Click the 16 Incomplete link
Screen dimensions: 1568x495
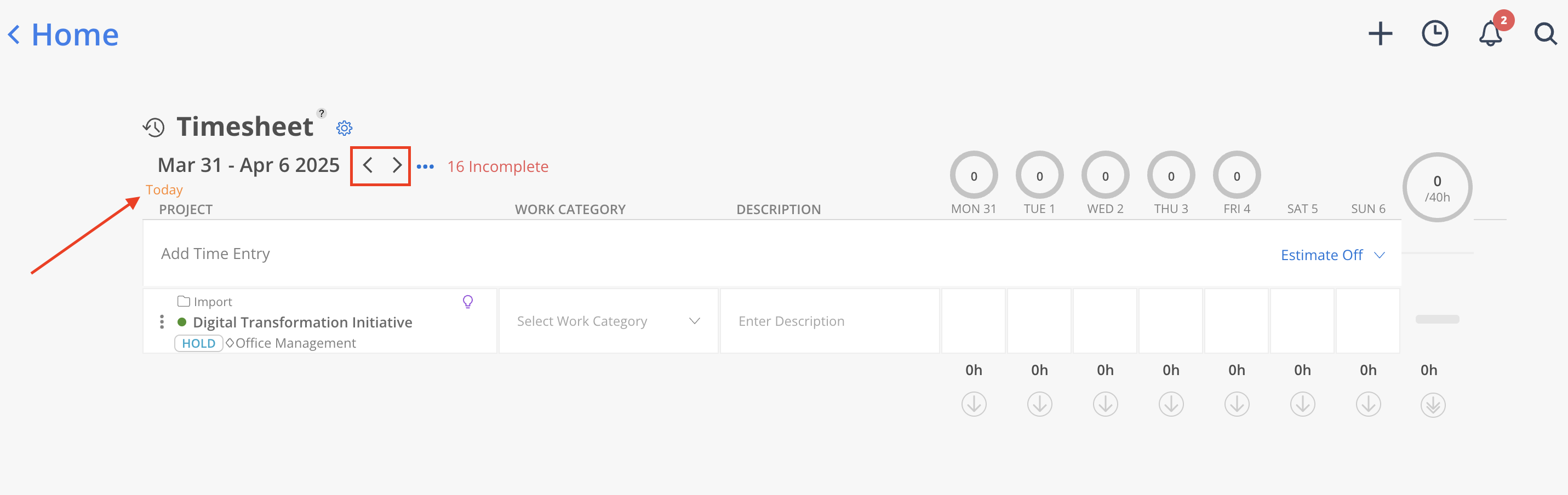497,166
